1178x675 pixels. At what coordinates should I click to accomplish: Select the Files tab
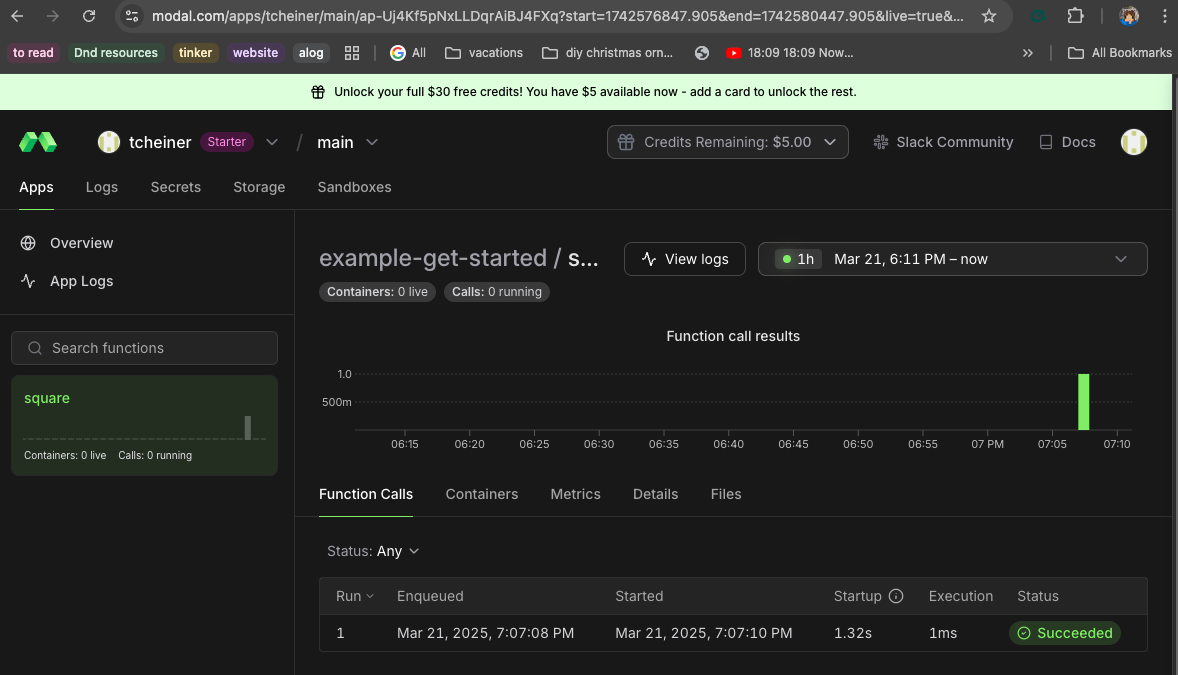coord(726,494)
